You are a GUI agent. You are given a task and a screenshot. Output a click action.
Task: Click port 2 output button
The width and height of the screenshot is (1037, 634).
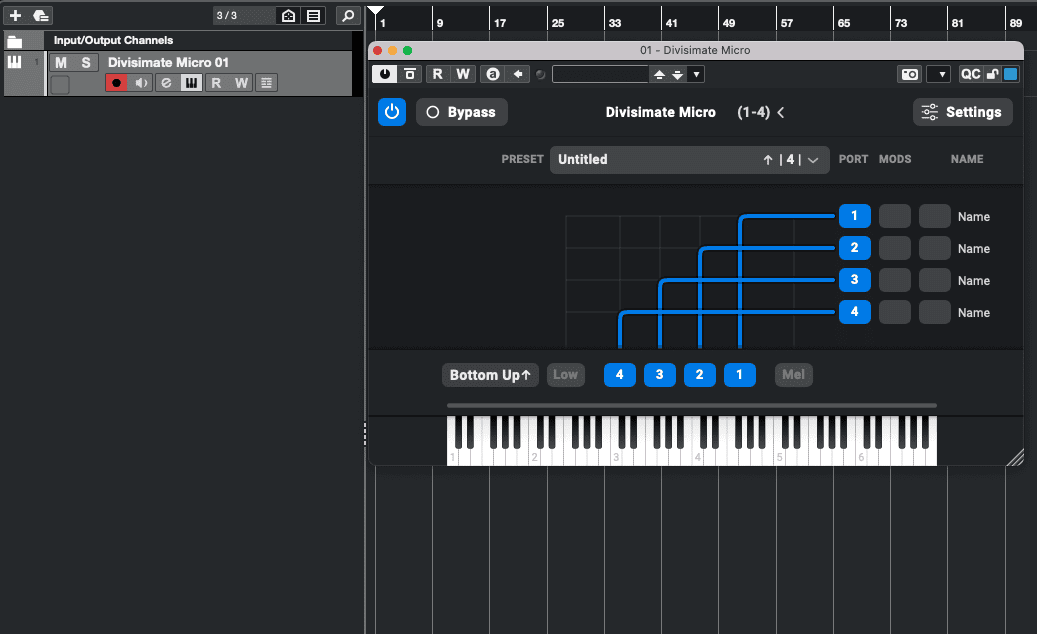854,248
